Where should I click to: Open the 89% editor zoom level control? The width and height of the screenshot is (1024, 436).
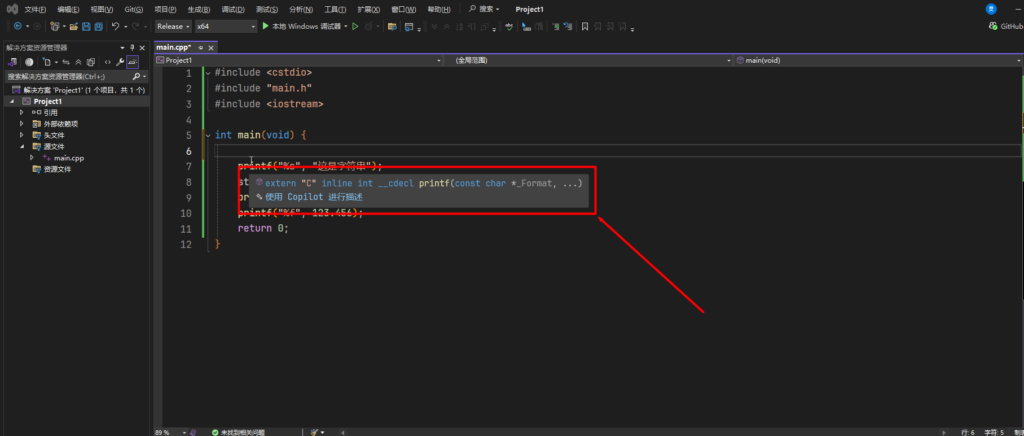[165, 432]
